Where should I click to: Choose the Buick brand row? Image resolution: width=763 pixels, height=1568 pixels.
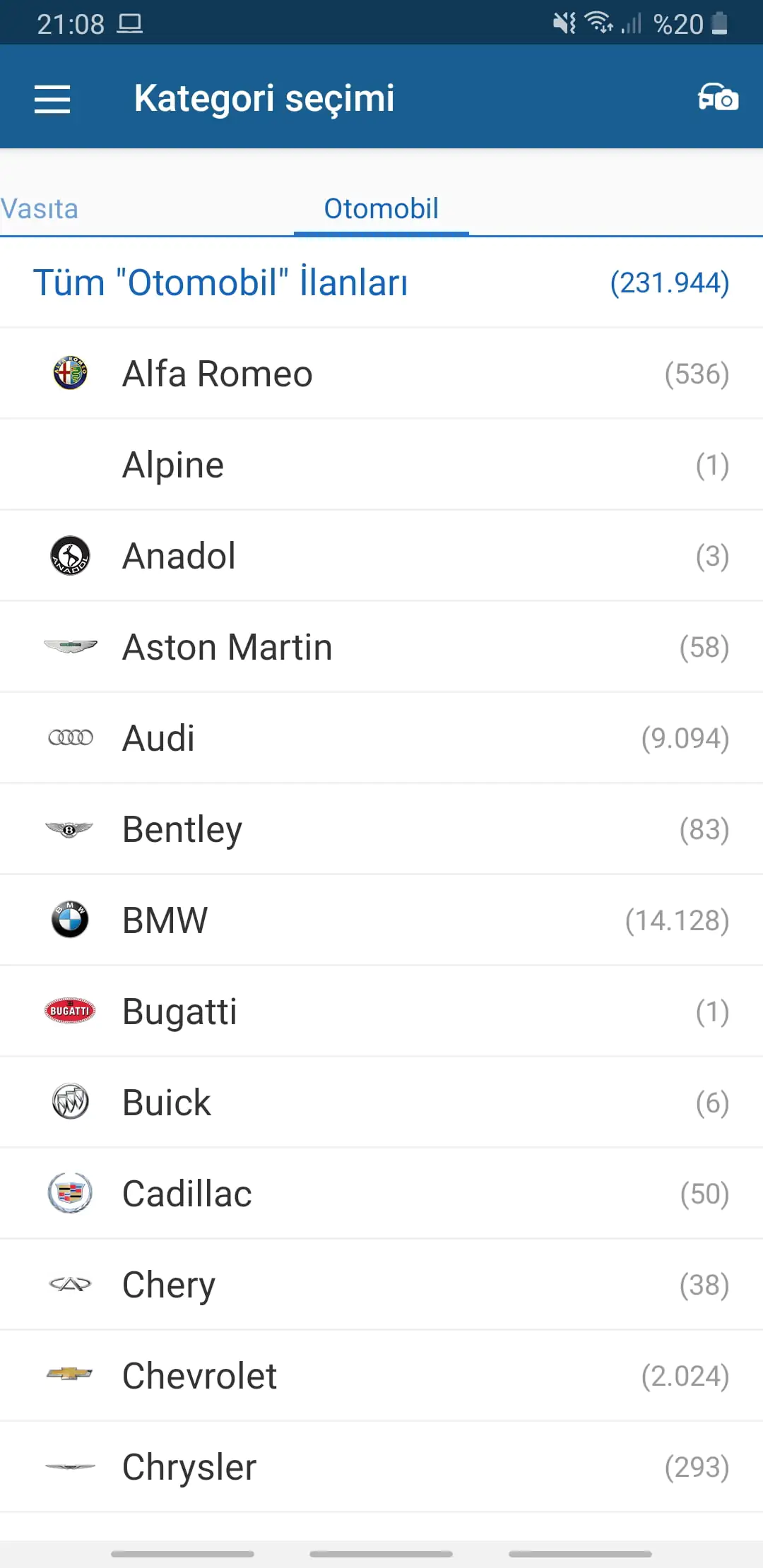[167, 1103]
